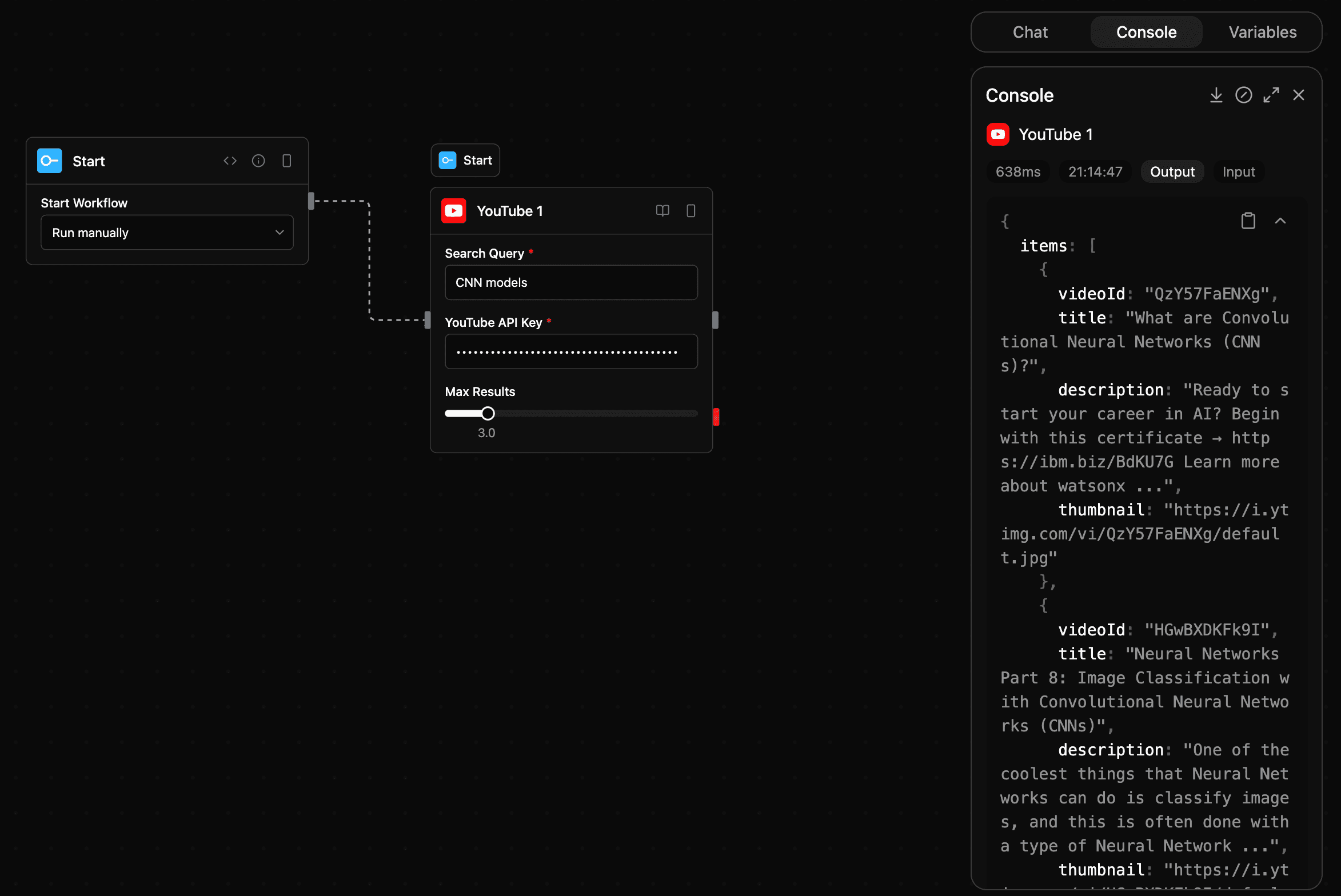Click the YouTube node icon on the canvas

453,210
